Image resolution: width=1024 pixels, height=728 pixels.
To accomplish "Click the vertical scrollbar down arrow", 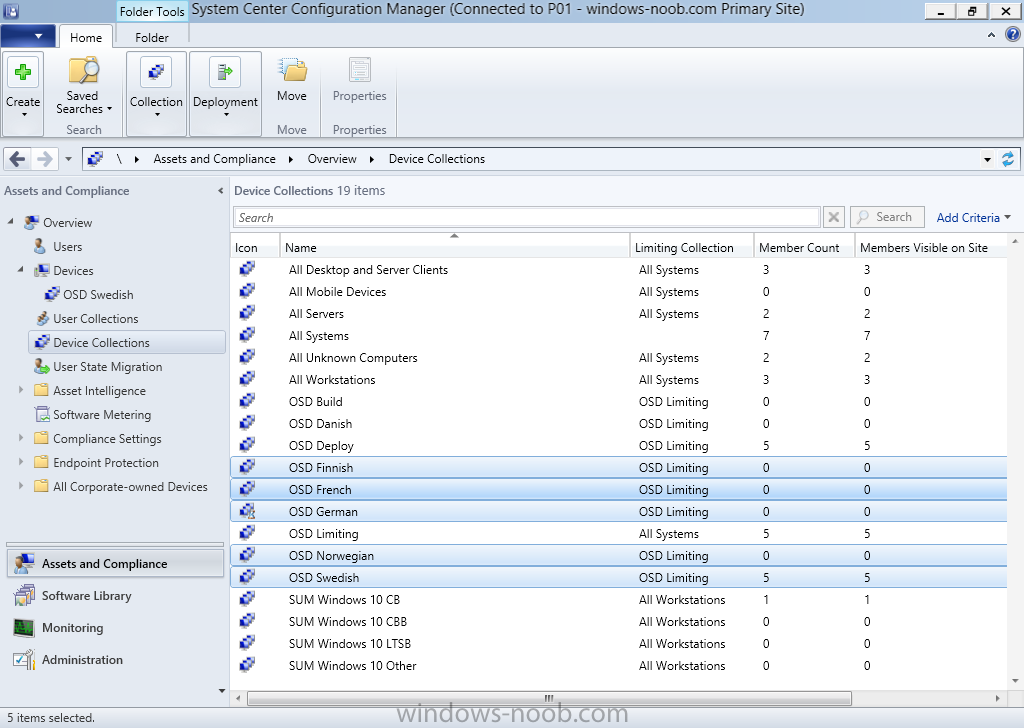I will [x=1015, y=681].
